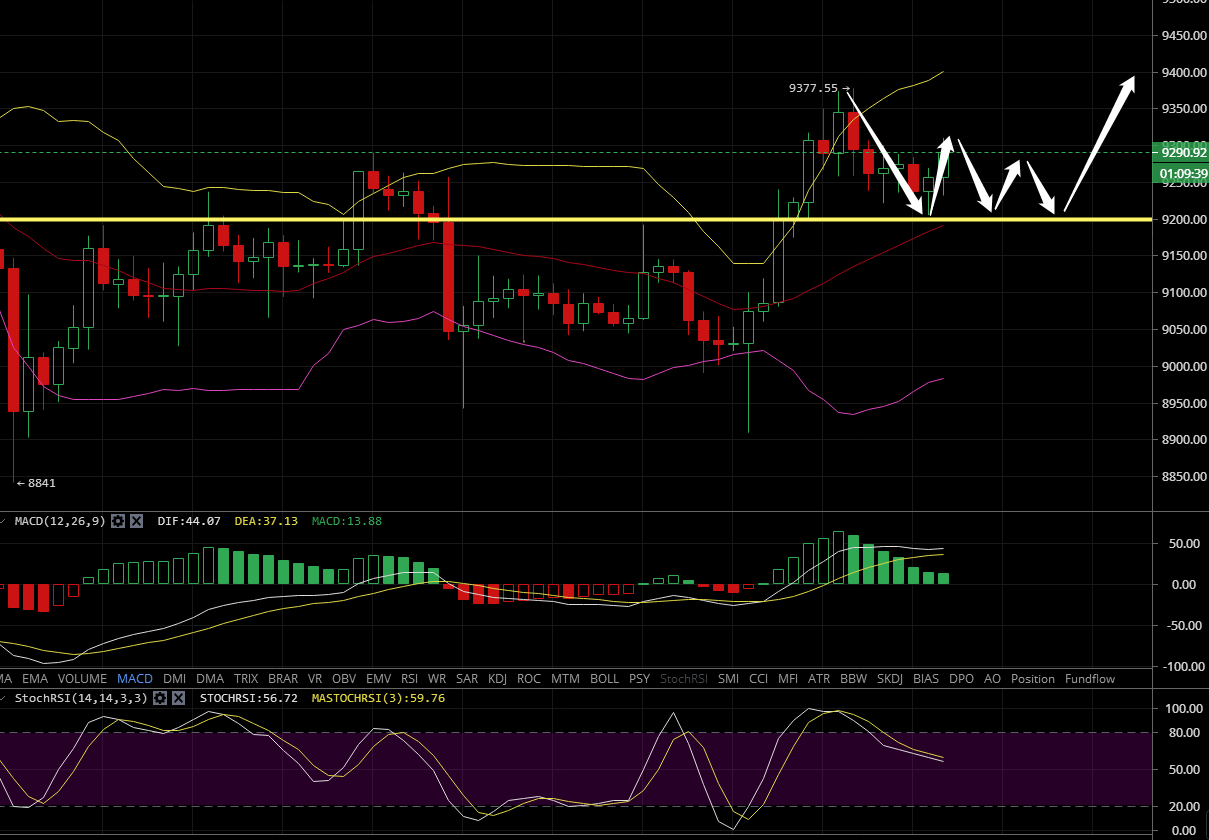This screenshot has height=840, width=1209.
Task: Close the MACD indicator panel
Action: coord(137,521)
